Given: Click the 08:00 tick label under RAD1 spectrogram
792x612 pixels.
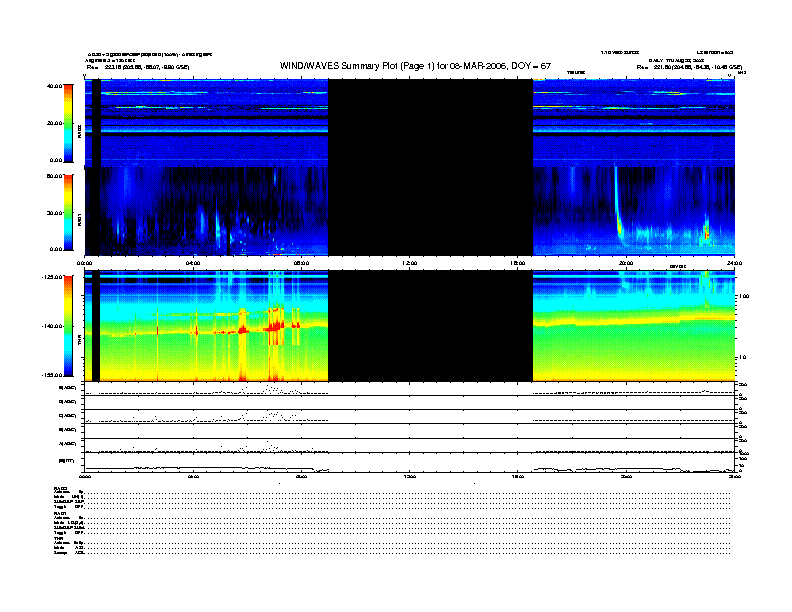Looking at the screenshot, I should coord(302,263).
